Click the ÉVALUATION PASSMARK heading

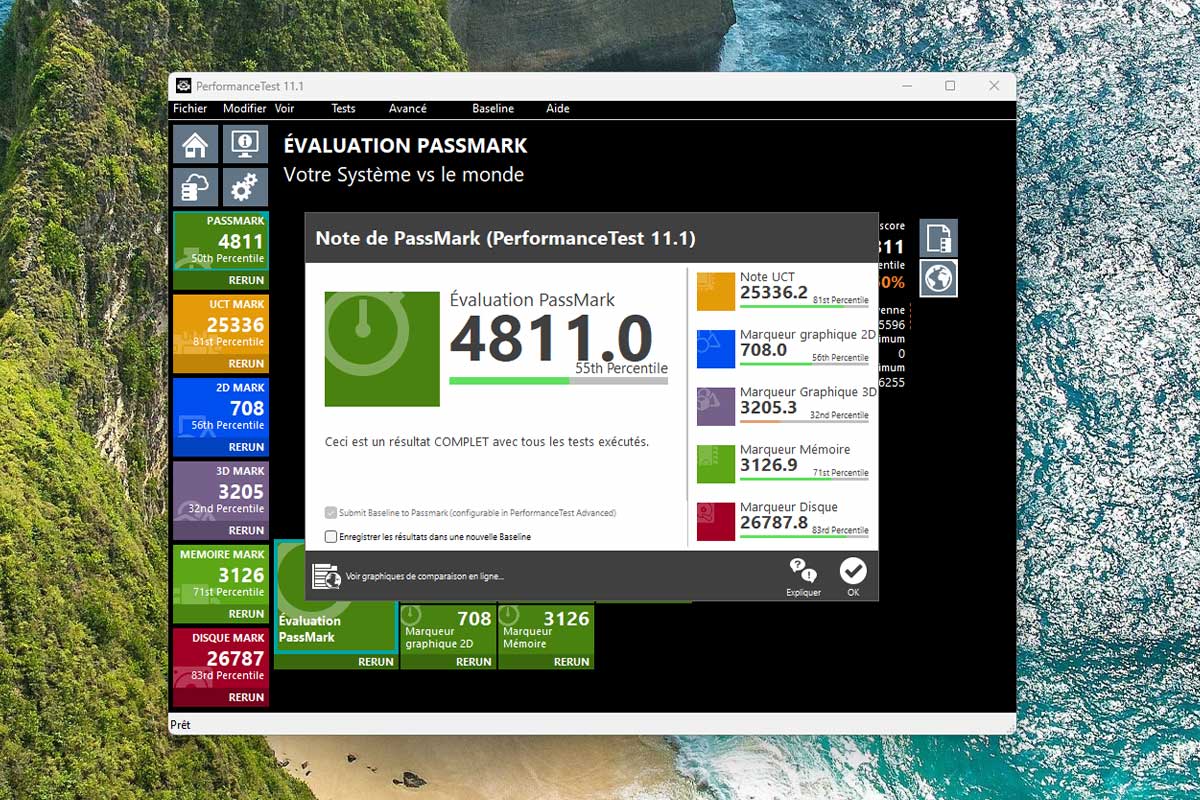pyautogui.click(x=405, y=146)
